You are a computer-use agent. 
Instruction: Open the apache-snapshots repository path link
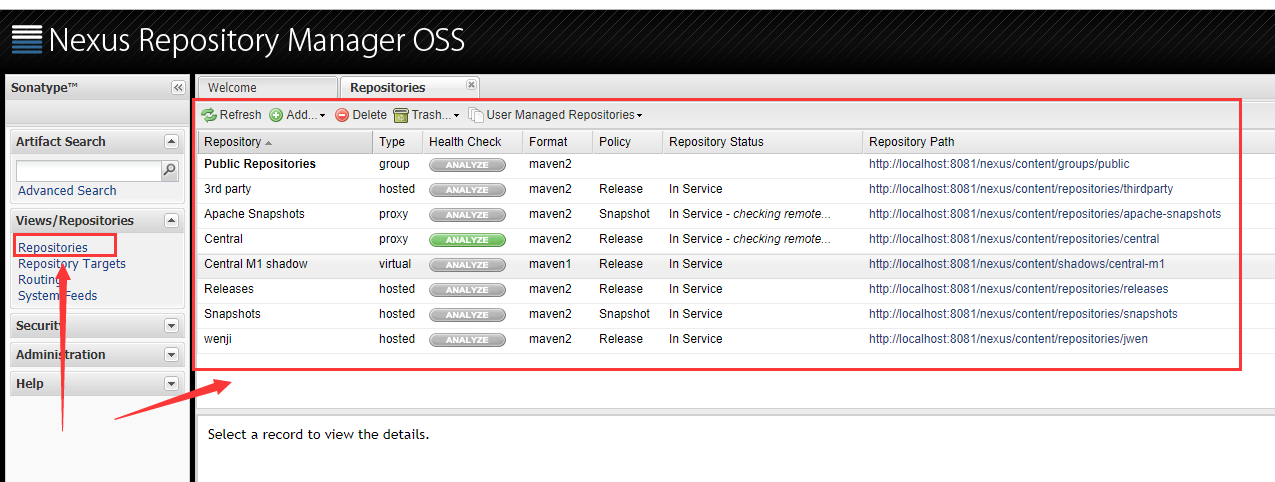coord(1045,214)
